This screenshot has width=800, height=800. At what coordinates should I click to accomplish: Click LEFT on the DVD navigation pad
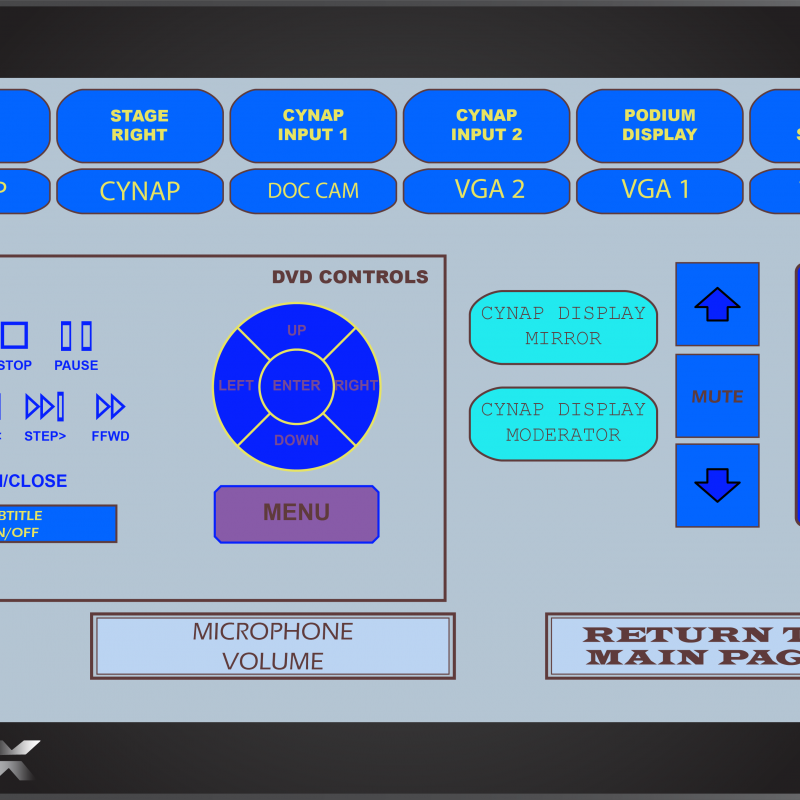click(x=236, y=385)
